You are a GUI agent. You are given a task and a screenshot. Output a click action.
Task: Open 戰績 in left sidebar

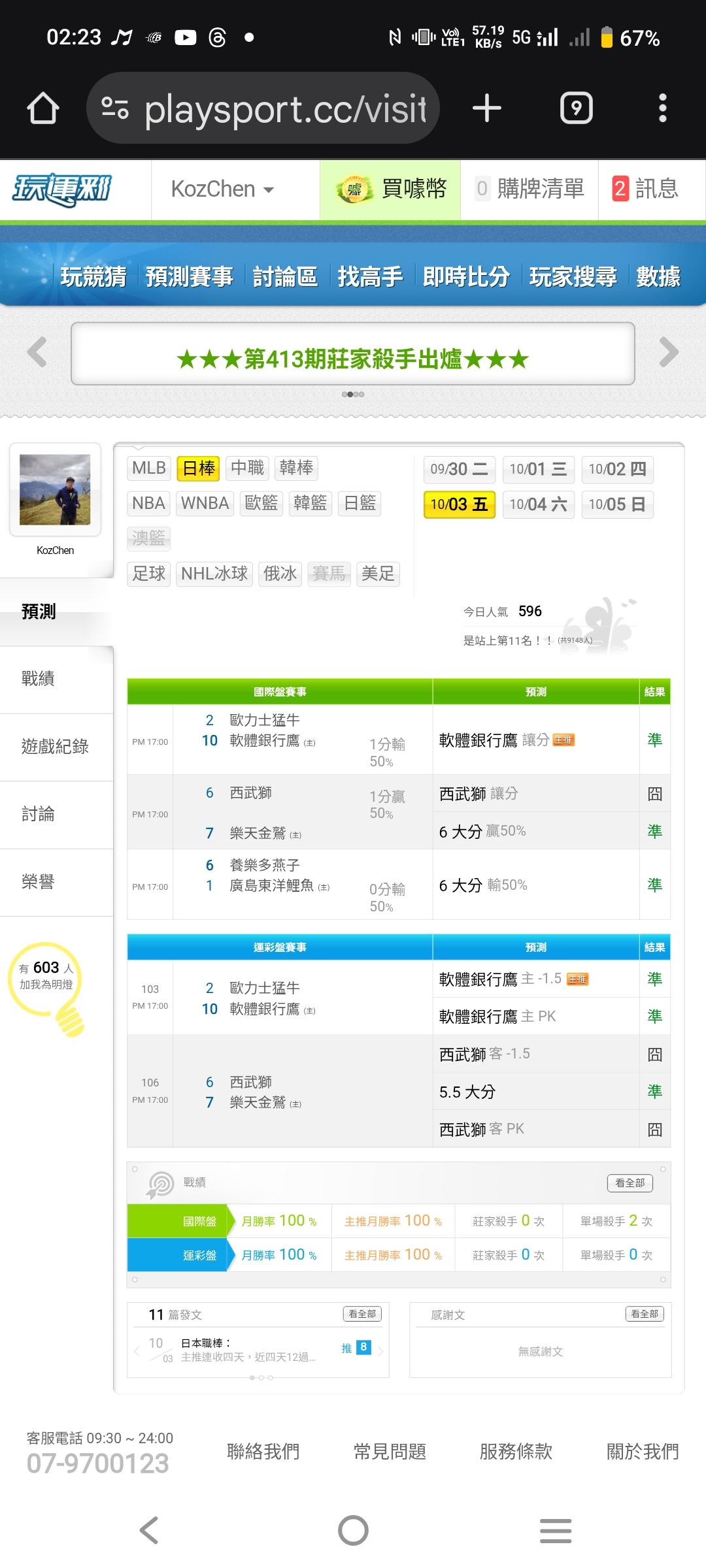(56, 679)
